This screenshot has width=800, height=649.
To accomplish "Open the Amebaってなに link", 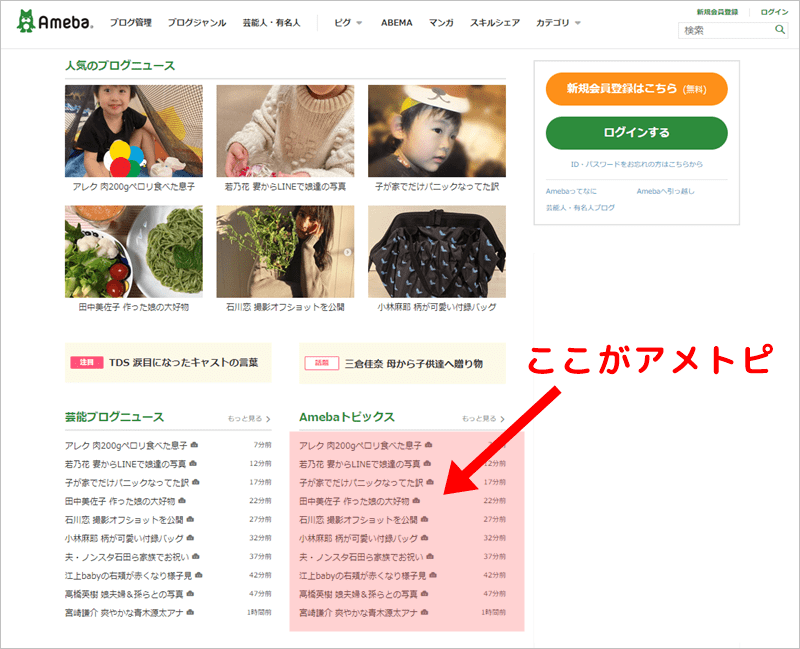I will pyautogui.click(x=571, y=191).
